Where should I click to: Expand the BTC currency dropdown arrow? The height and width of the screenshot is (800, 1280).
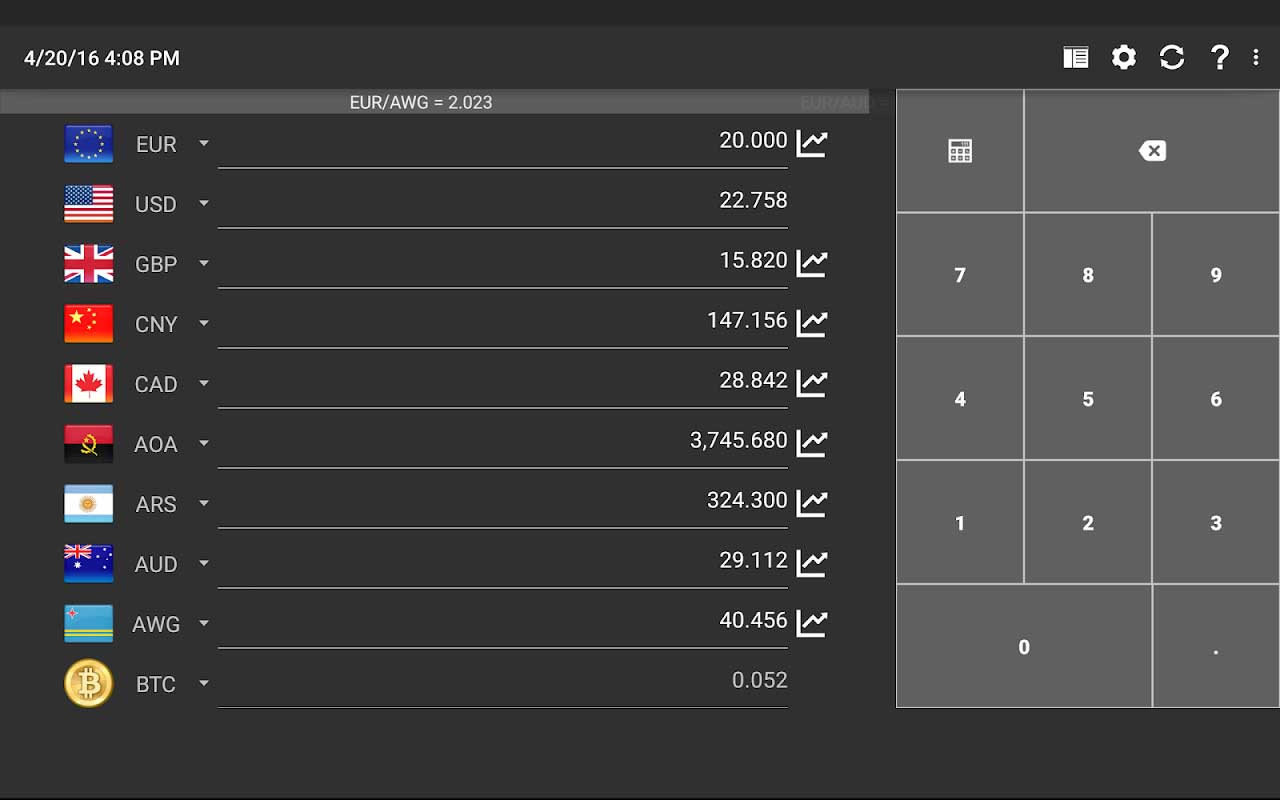tap(204, 683)
